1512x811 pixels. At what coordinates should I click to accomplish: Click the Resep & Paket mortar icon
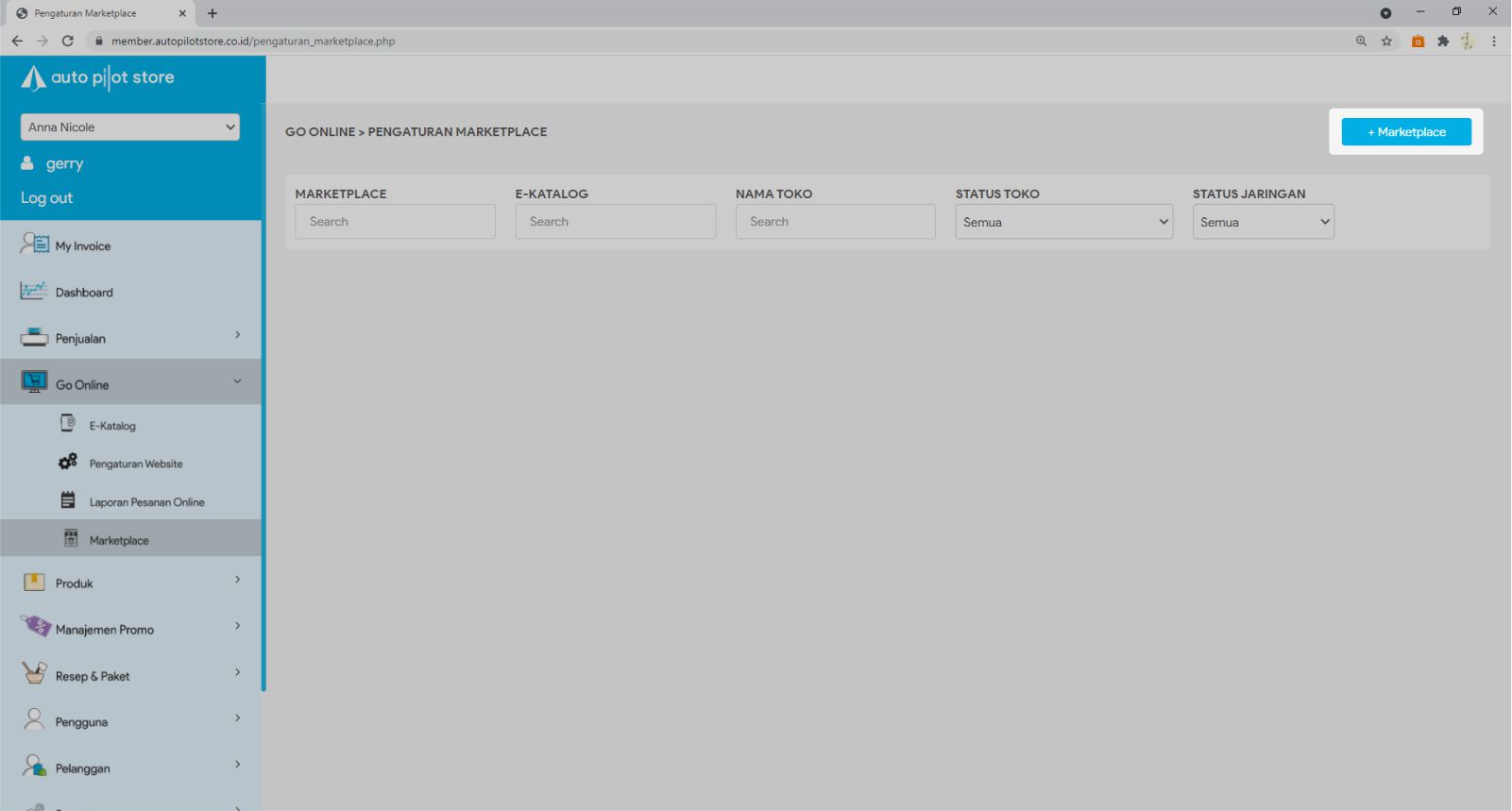point(34,674)
